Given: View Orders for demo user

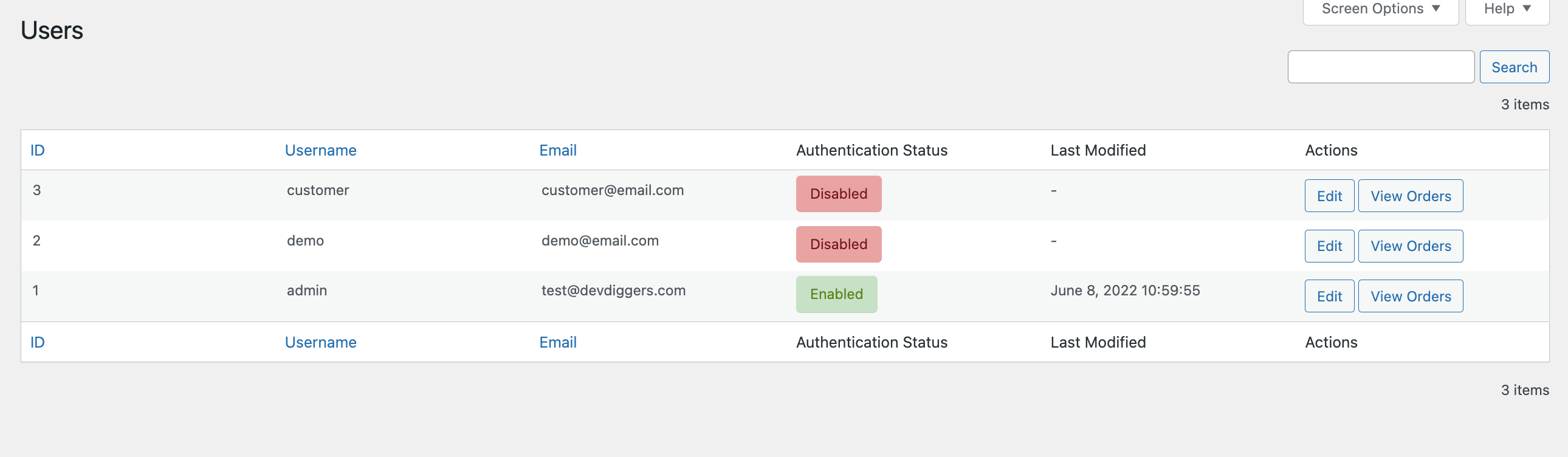Looking at the screenshot, I should [1411, 246].
